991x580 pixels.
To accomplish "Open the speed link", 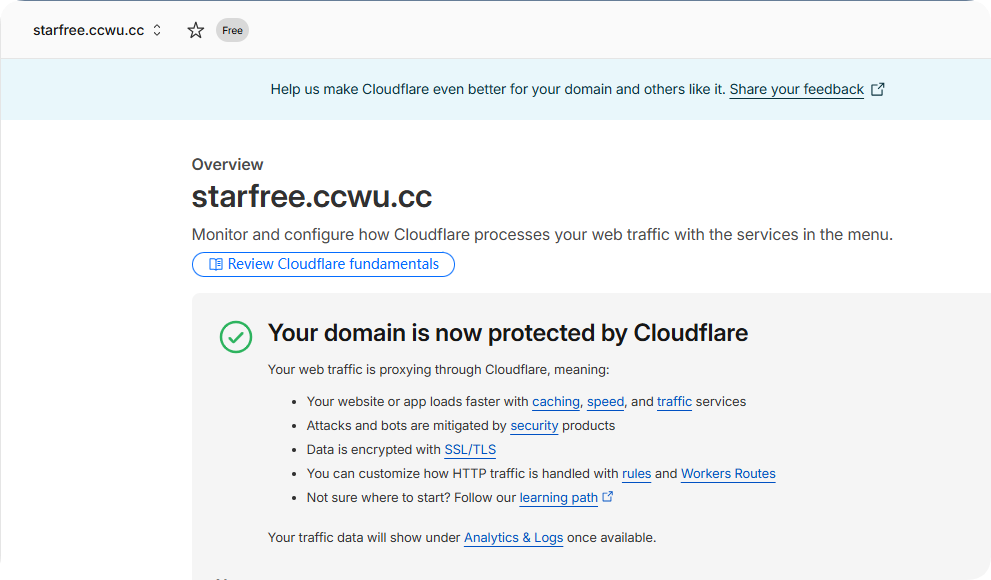I will pos(605,401).
